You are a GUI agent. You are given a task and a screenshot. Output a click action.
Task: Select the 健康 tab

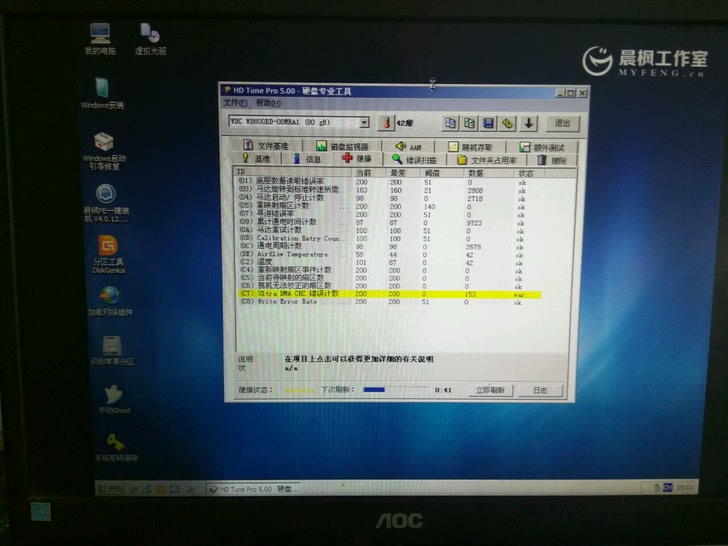357,158
